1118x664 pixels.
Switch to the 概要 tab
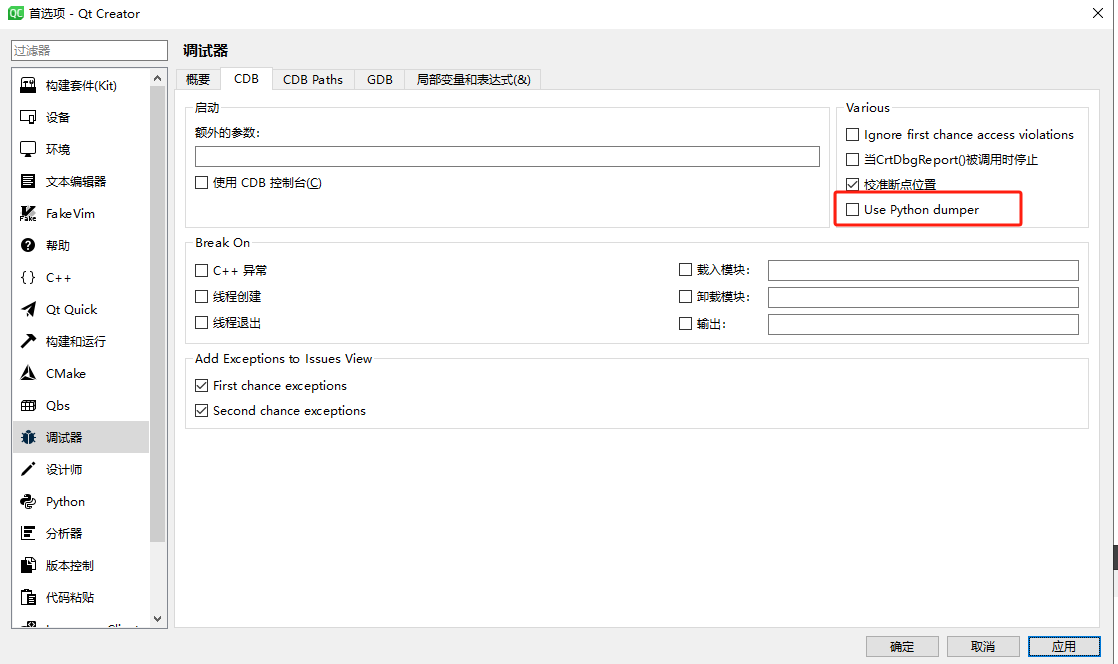pyautogui.click(x=198, y=79)
